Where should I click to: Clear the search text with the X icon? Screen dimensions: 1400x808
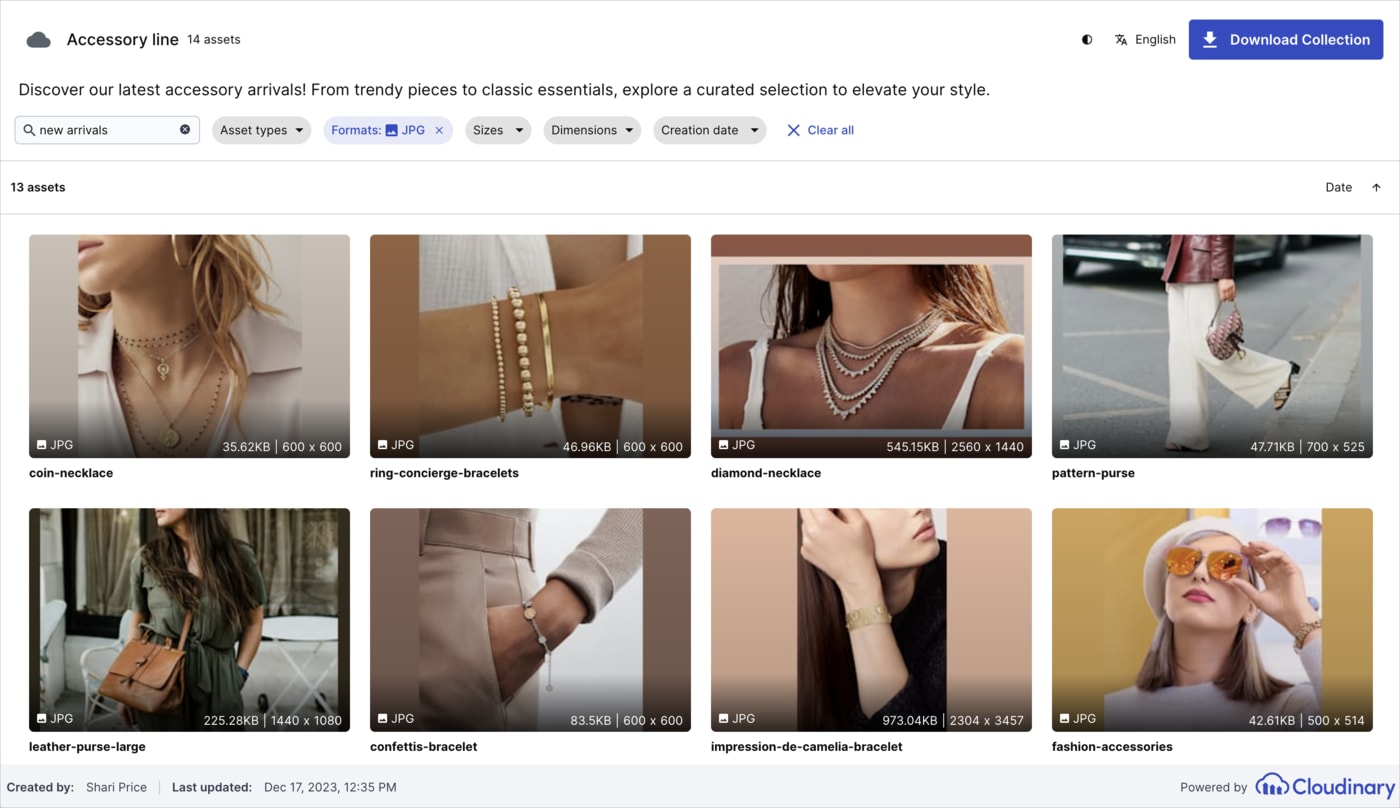[x=185, y=130]
